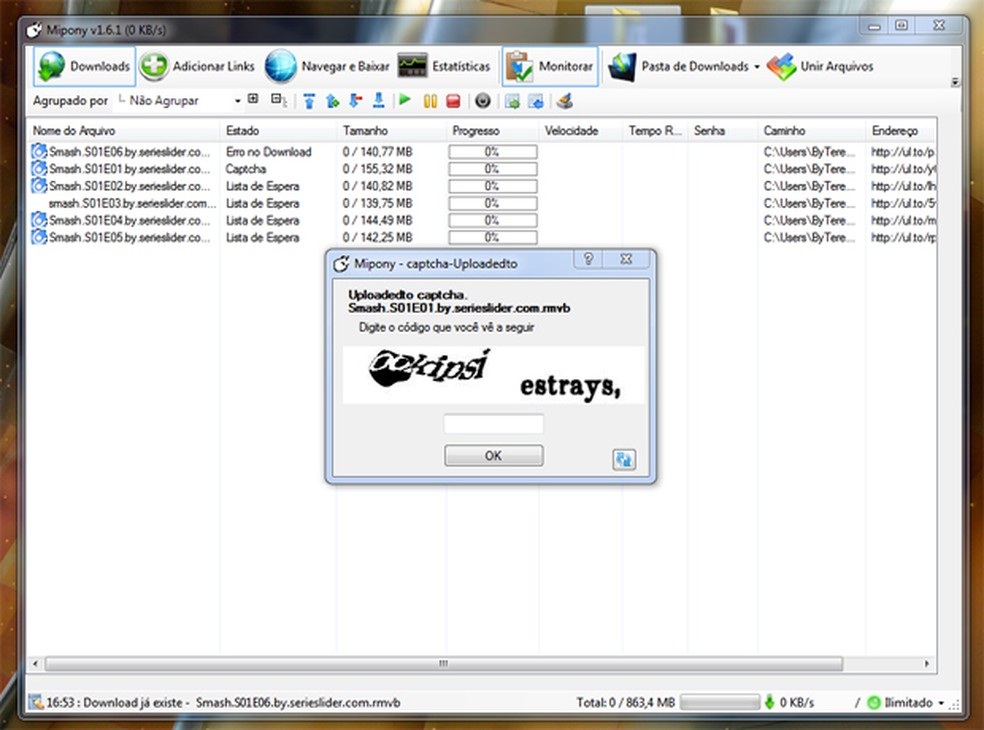Click the horizontal scrollbar thumb
This screenshot has width=984, height=730.
[x=444, y=663]
